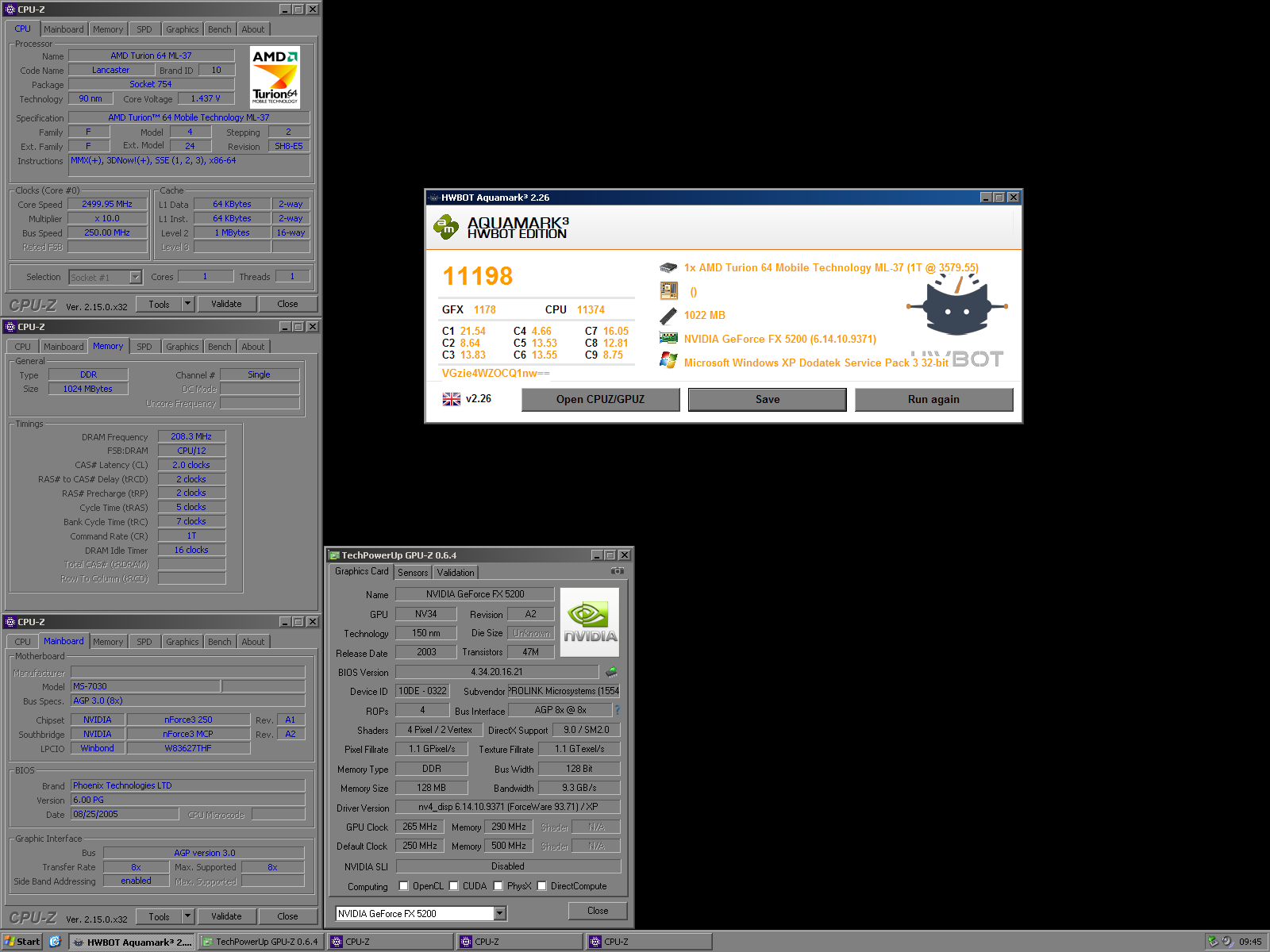
Task: Open About tab in CPU-Z mainboard window
Action: click(x=253, y=642)
